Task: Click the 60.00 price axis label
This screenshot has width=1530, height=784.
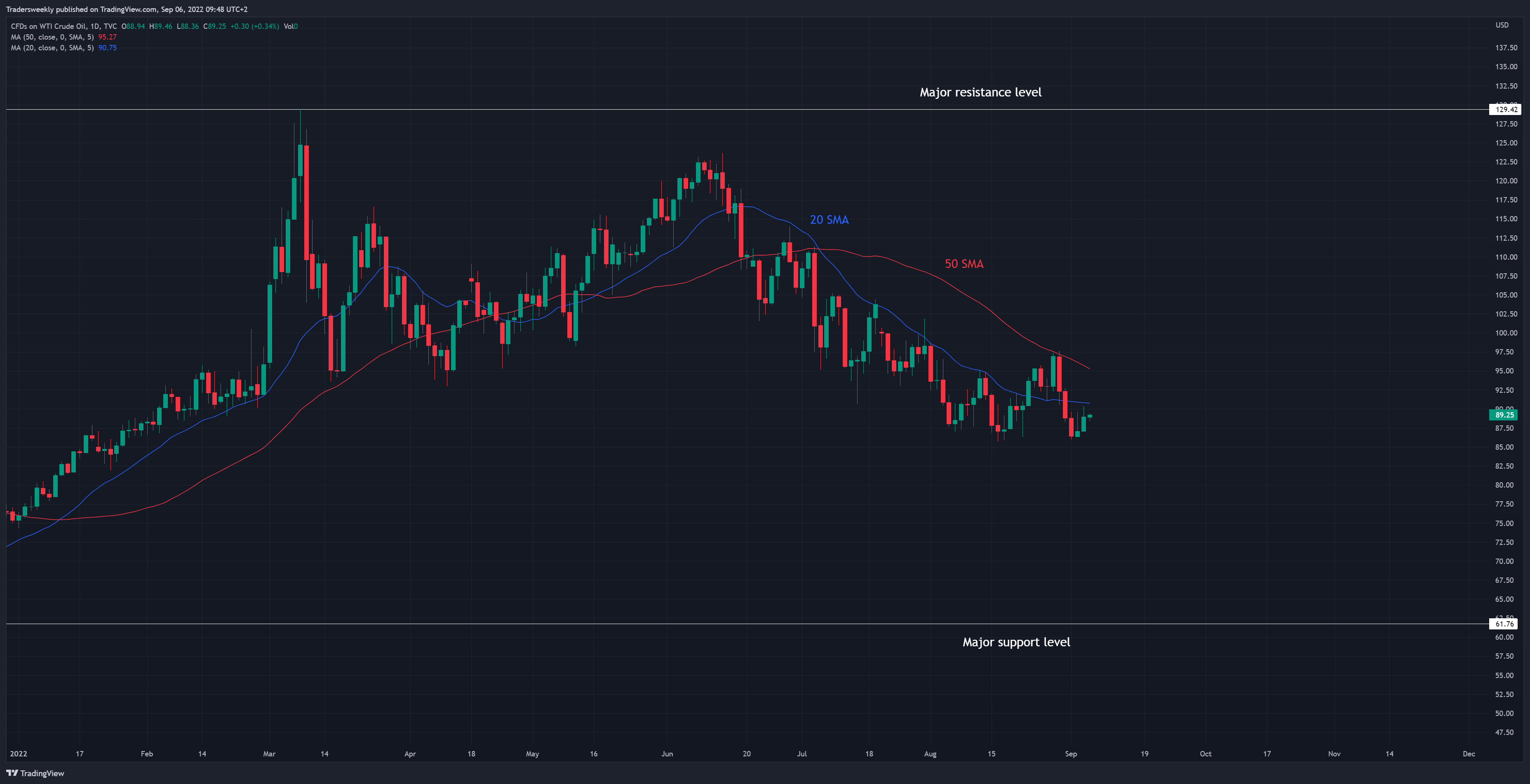Action: pyautogui.click(x=1504, y=637)
